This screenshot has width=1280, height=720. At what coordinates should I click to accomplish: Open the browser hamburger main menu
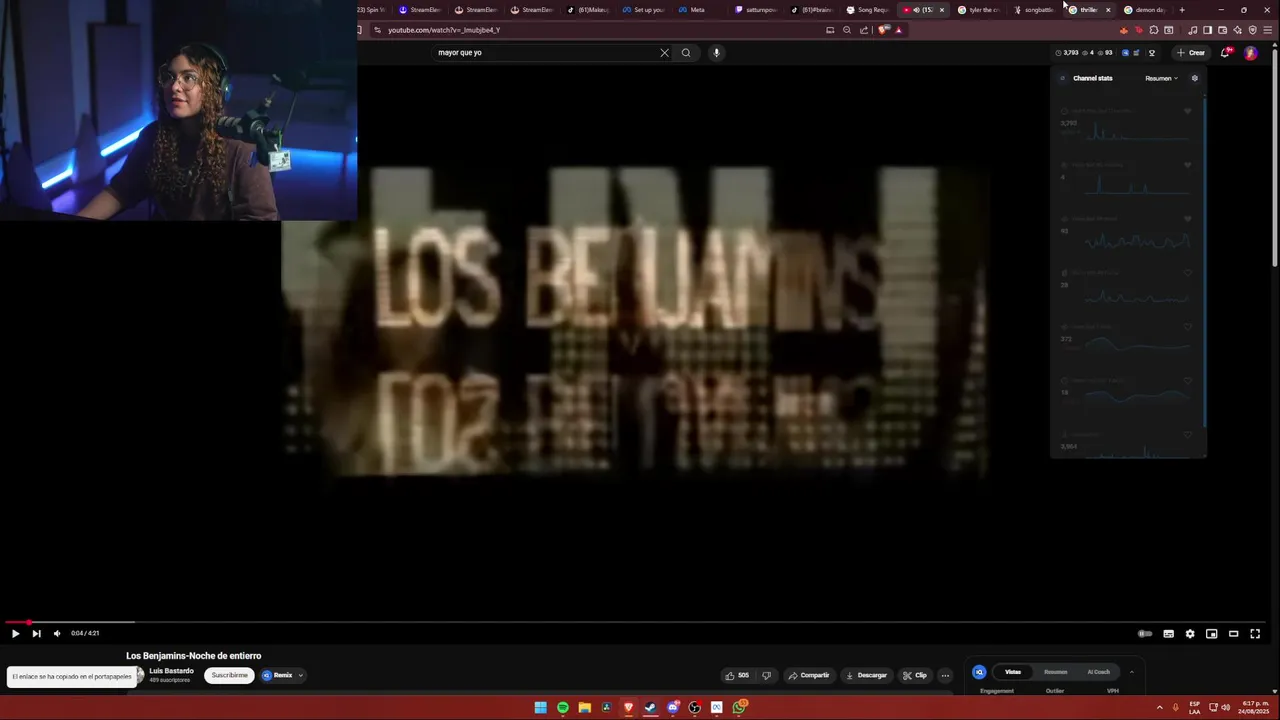click(1267, 30)
